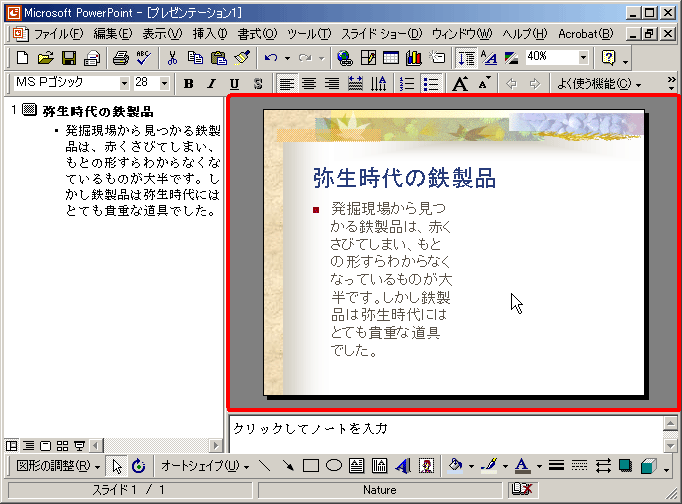Click the Save icon in the toolbar
682x504 pixels.
click(69, 58)
